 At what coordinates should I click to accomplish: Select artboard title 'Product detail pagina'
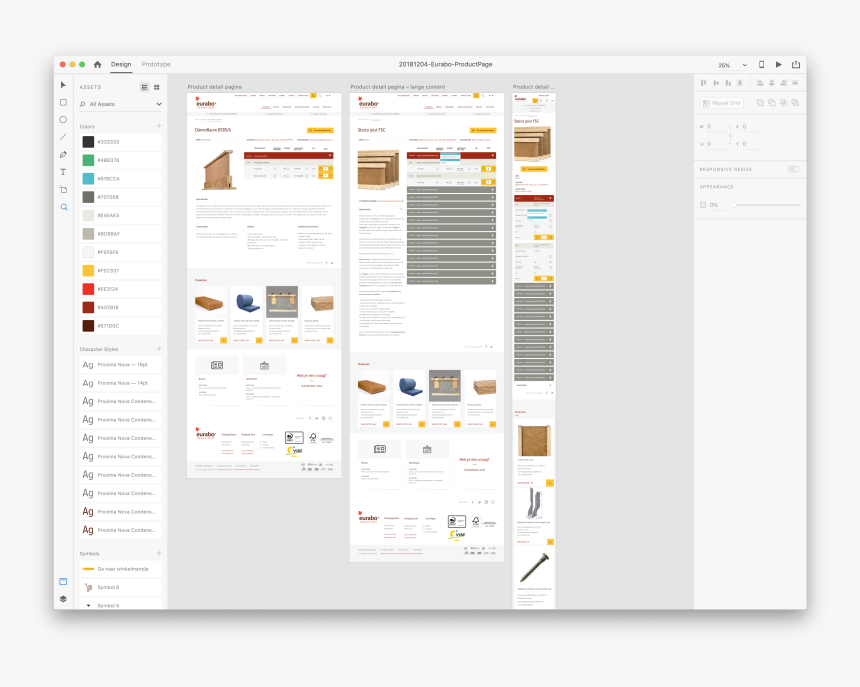coord(214,87)
